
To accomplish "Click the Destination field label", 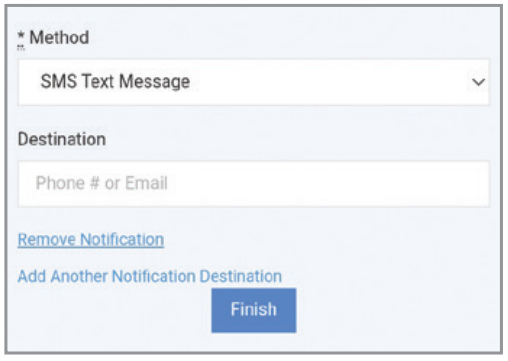I will coord(62,139).
